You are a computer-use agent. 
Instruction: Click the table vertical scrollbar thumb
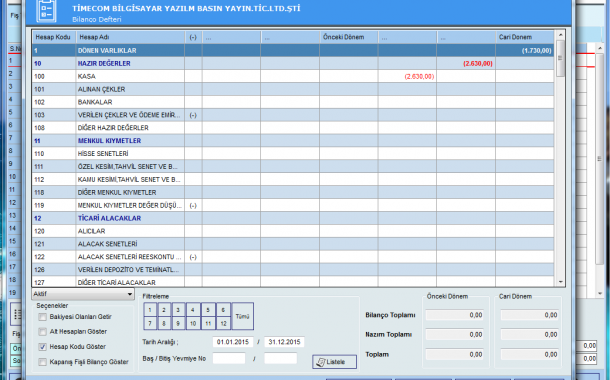[561, 58]
